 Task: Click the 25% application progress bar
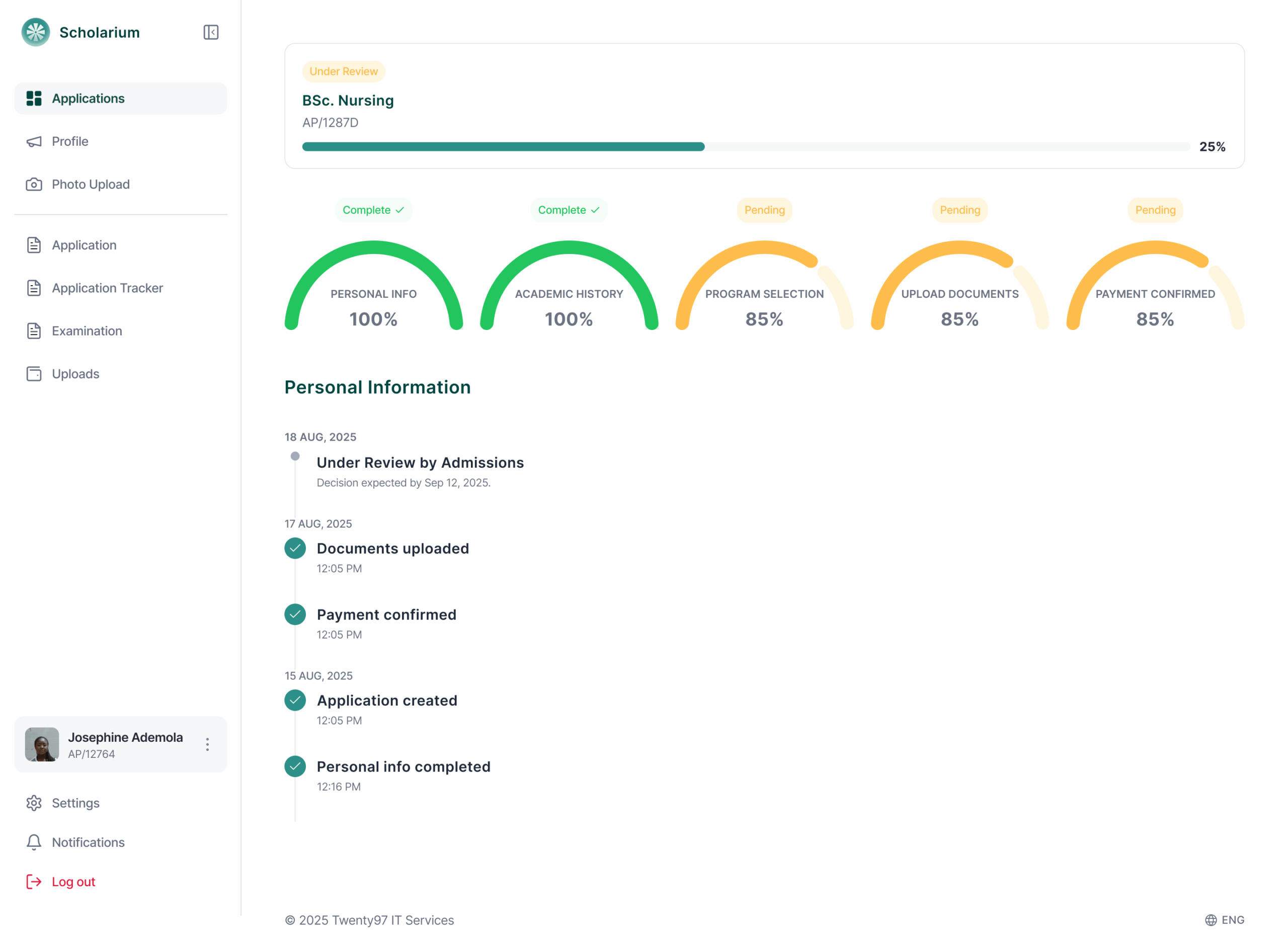[746, 147]
